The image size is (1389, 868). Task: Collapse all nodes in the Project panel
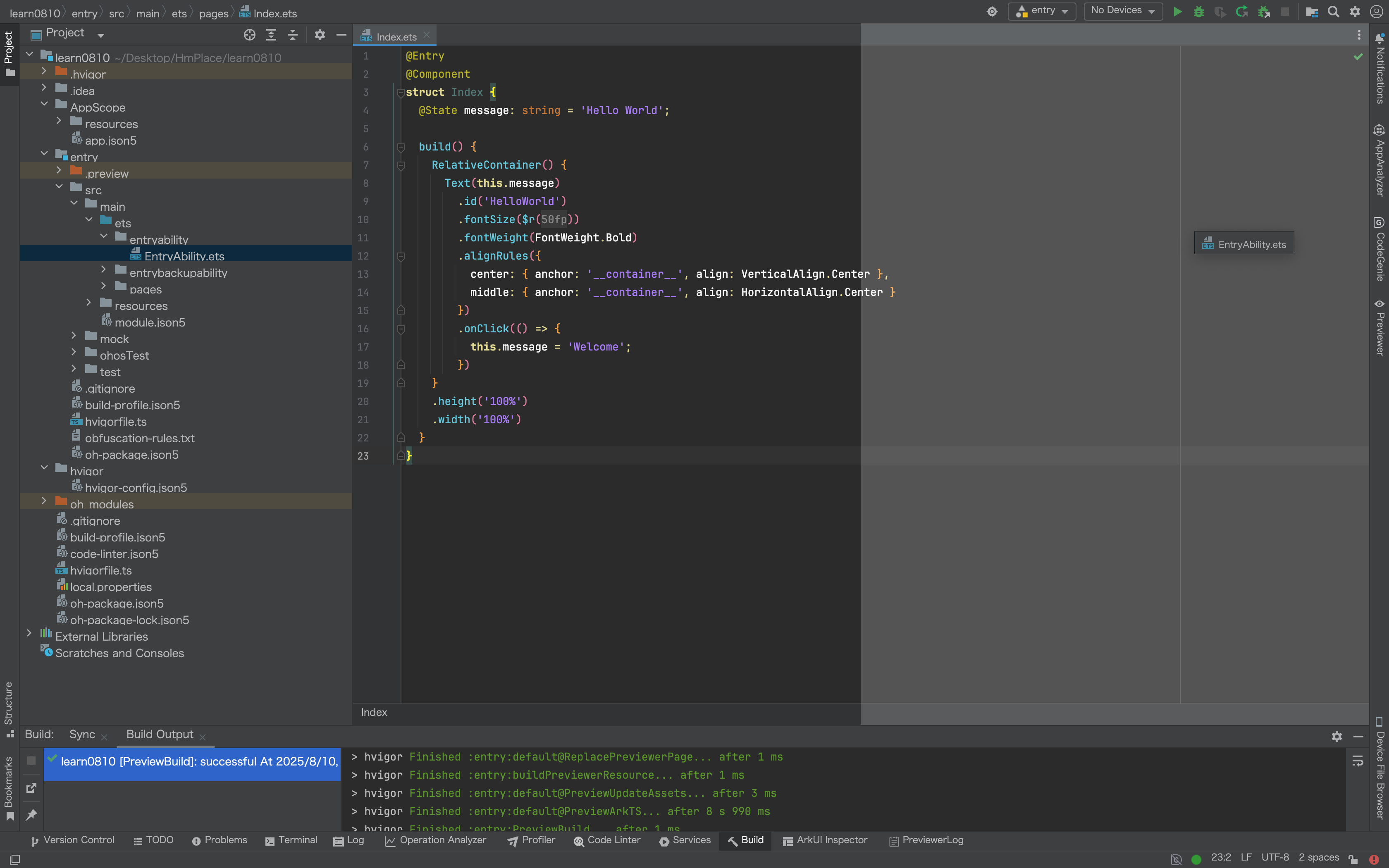[292, 35]
